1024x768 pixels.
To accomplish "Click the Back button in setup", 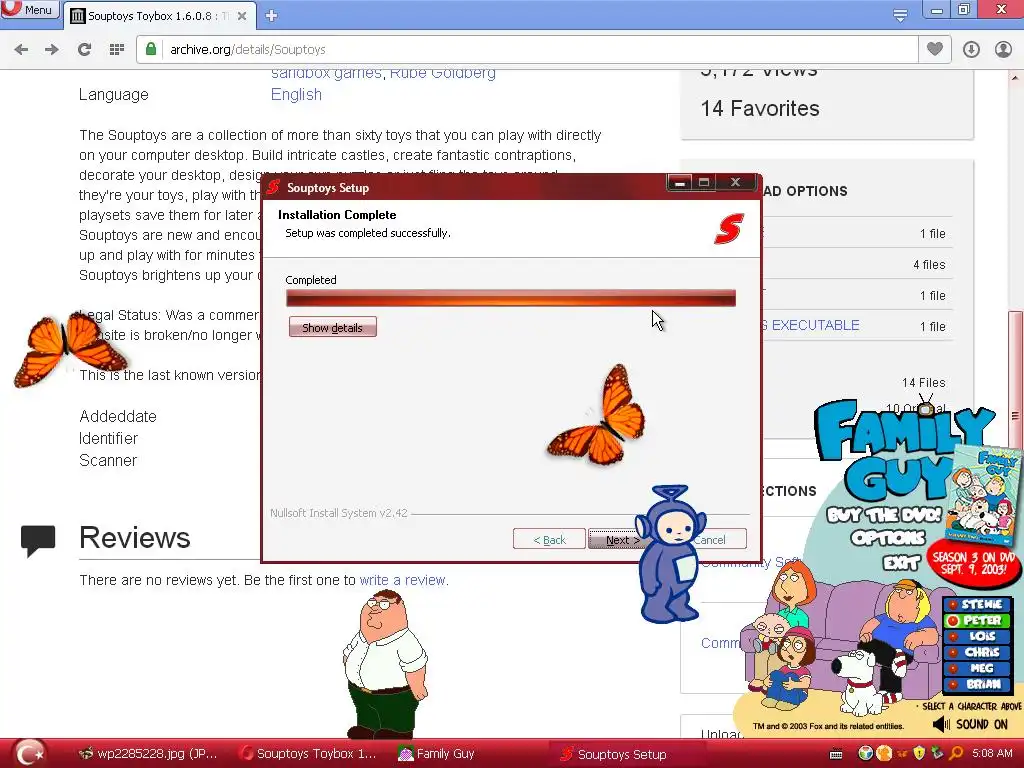I will [549, 539].
